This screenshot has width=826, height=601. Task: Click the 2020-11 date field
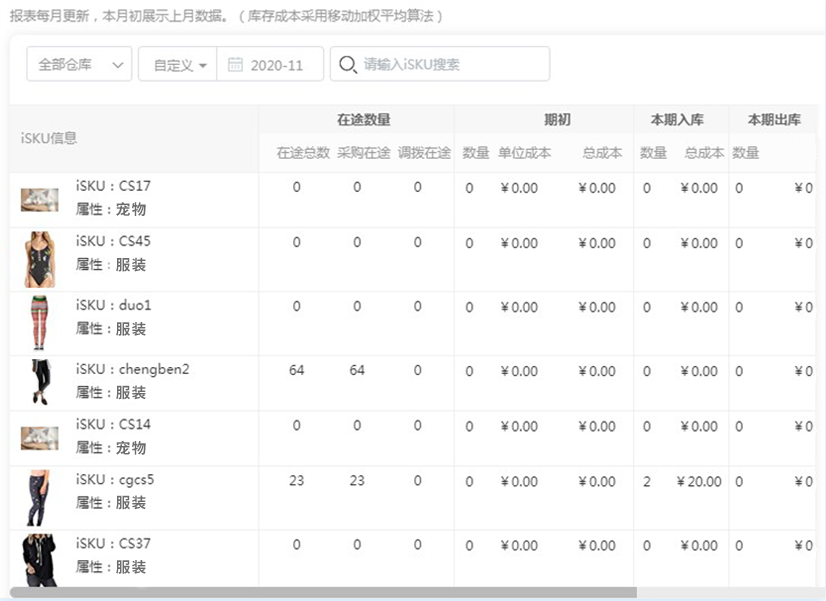(270, 64)
